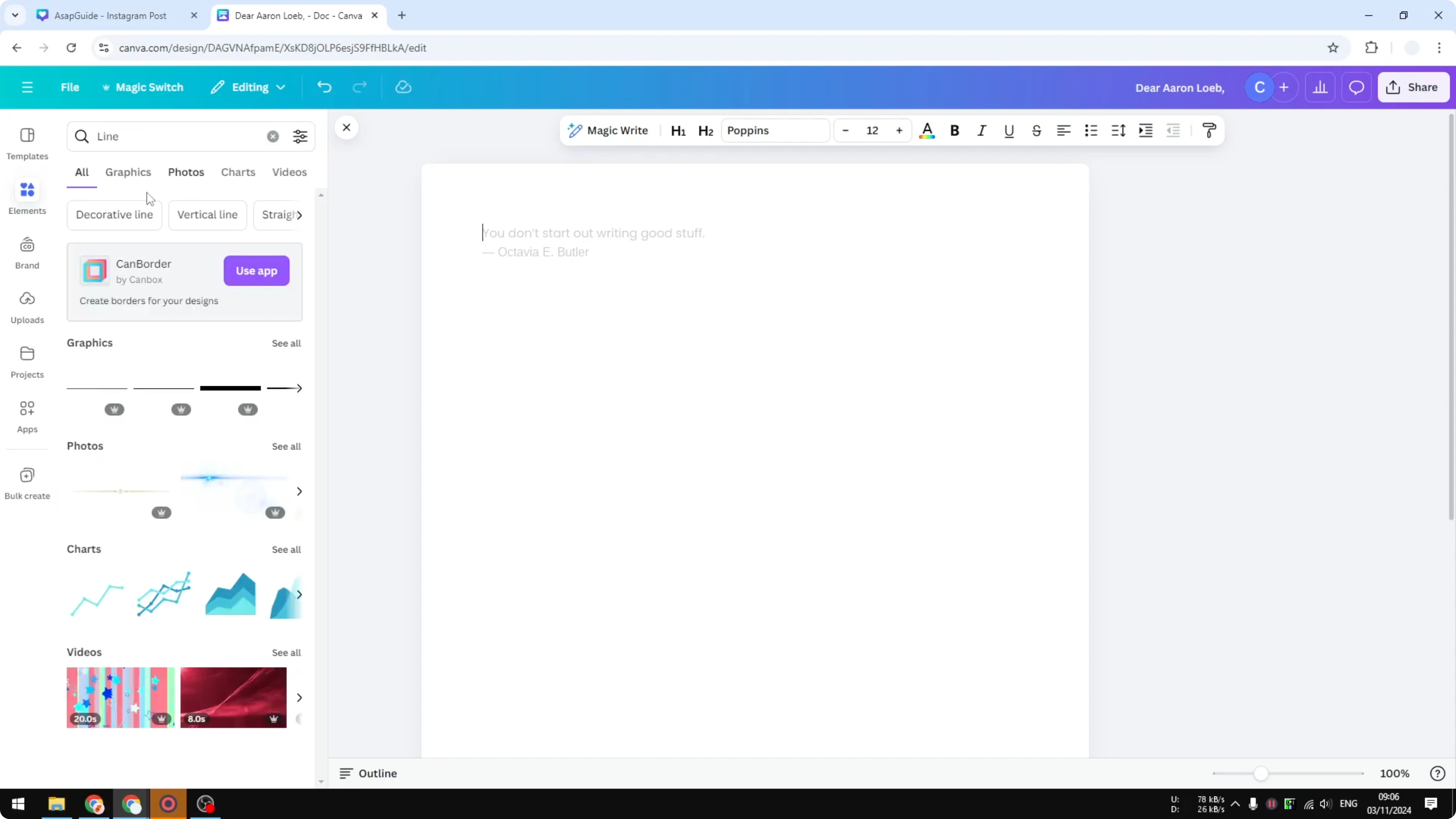Click Use app for CanBorder
Image resolution: width=1456 pixels, height=819 pixels.
(256, 271)
